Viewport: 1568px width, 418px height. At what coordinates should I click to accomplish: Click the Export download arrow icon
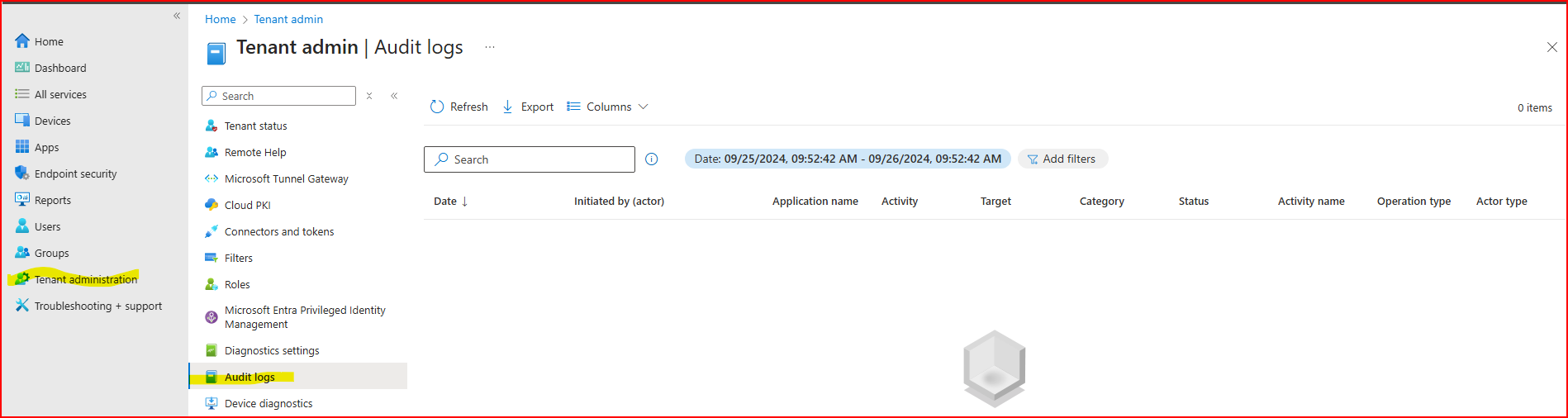508,107
